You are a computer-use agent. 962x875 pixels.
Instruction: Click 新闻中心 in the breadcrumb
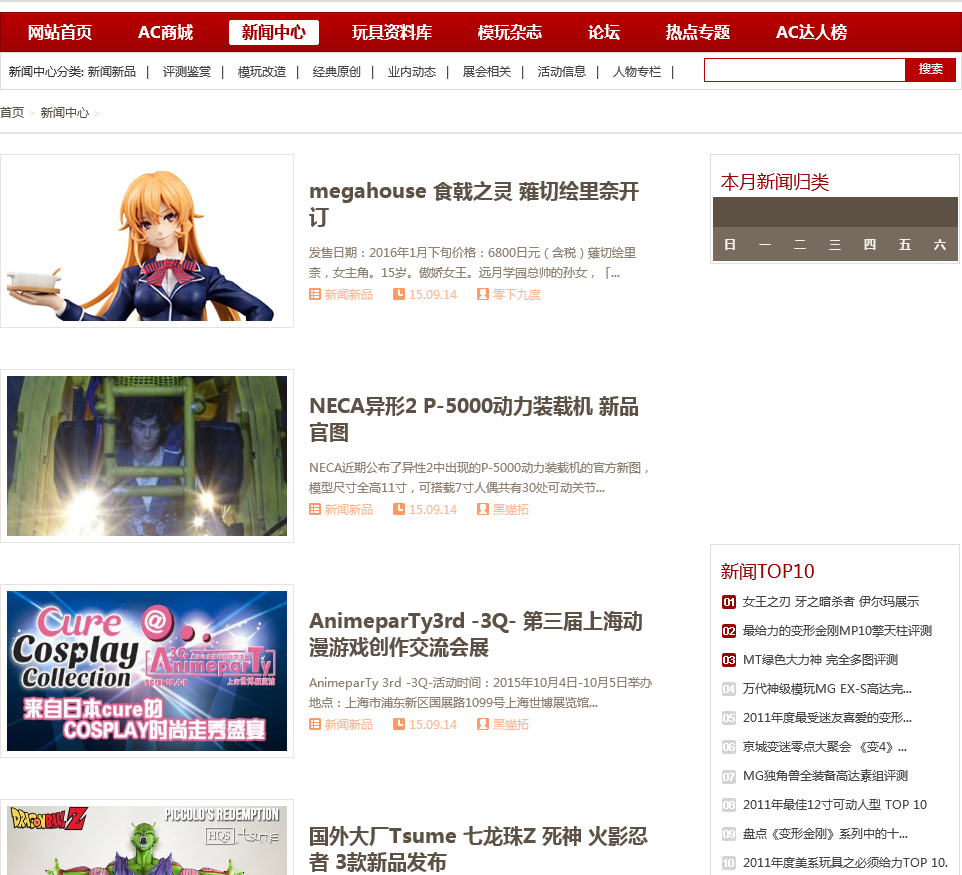(x=64, y=113)
